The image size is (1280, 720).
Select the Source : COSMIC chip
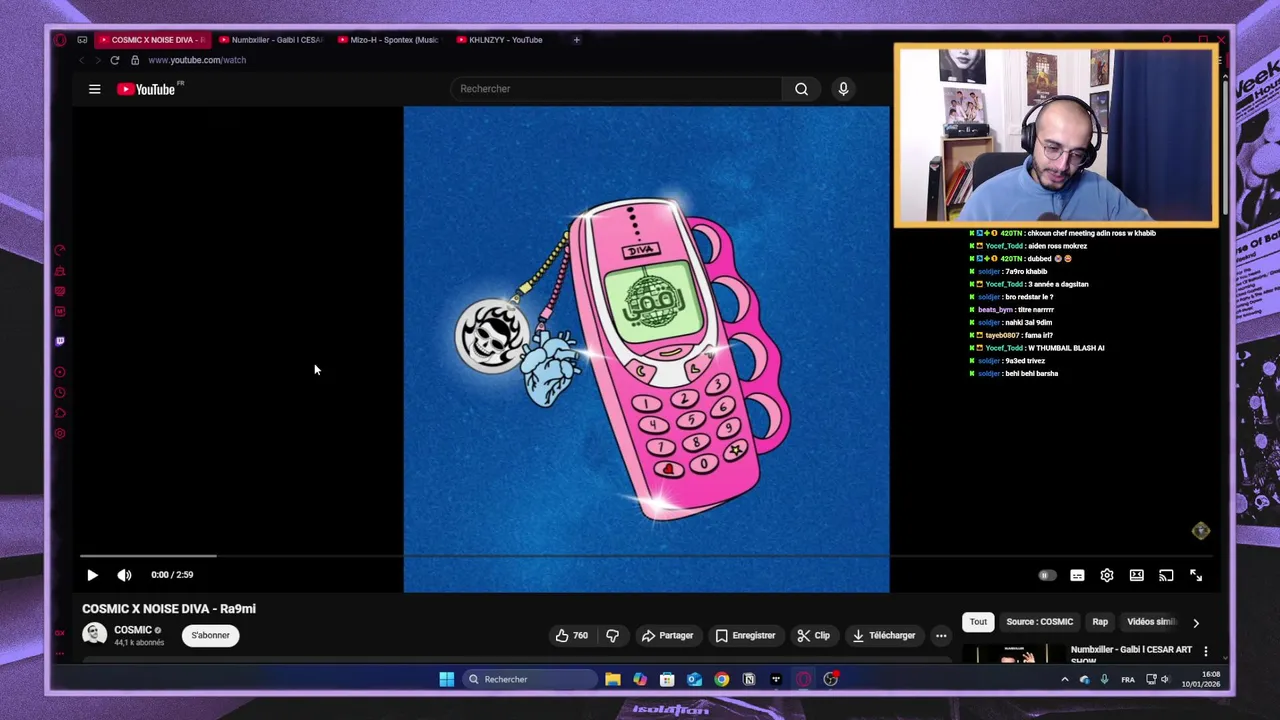[x=1040, y=622]
